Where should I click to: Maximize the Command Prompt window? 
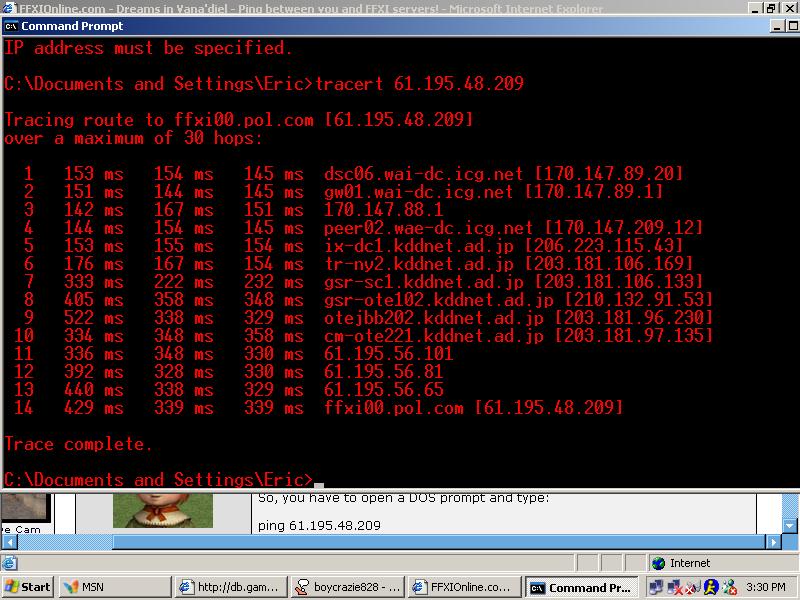(x=793, y=26)
